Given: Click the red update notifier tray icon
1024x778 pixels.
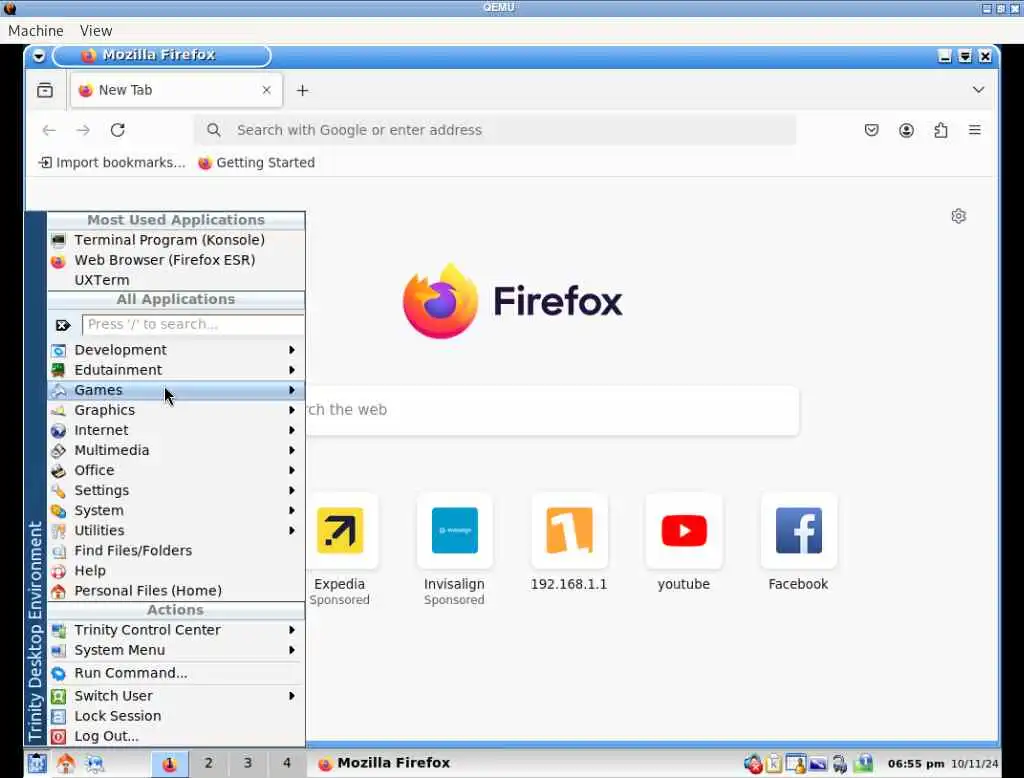Looking at the screenshot, I should point(754,763).
